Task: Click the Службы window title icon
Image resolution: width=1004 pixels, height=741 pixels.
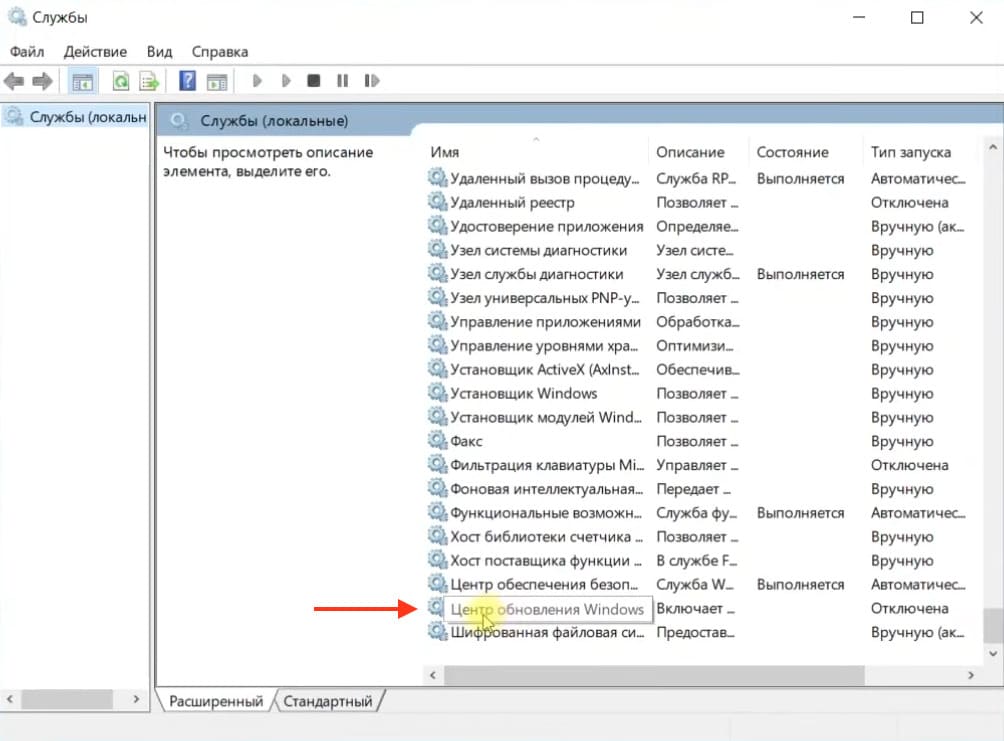Action: tap(17, 16)
